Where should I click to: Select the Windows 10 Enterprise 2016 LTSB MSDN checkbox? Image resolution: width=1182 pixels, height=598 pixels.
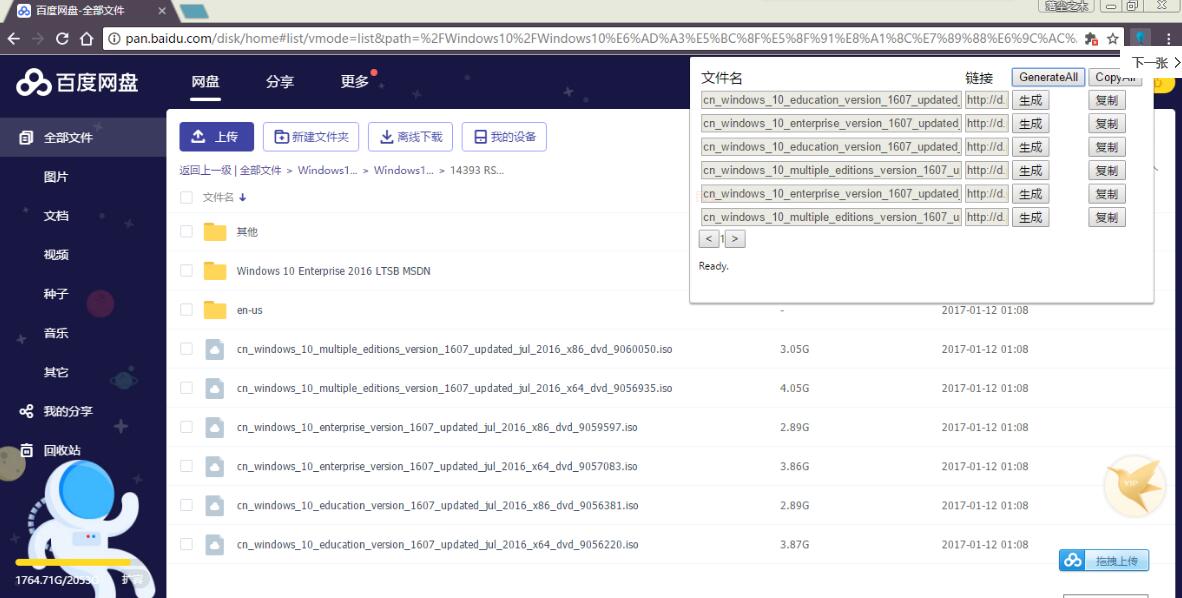(x=186, y=271)
